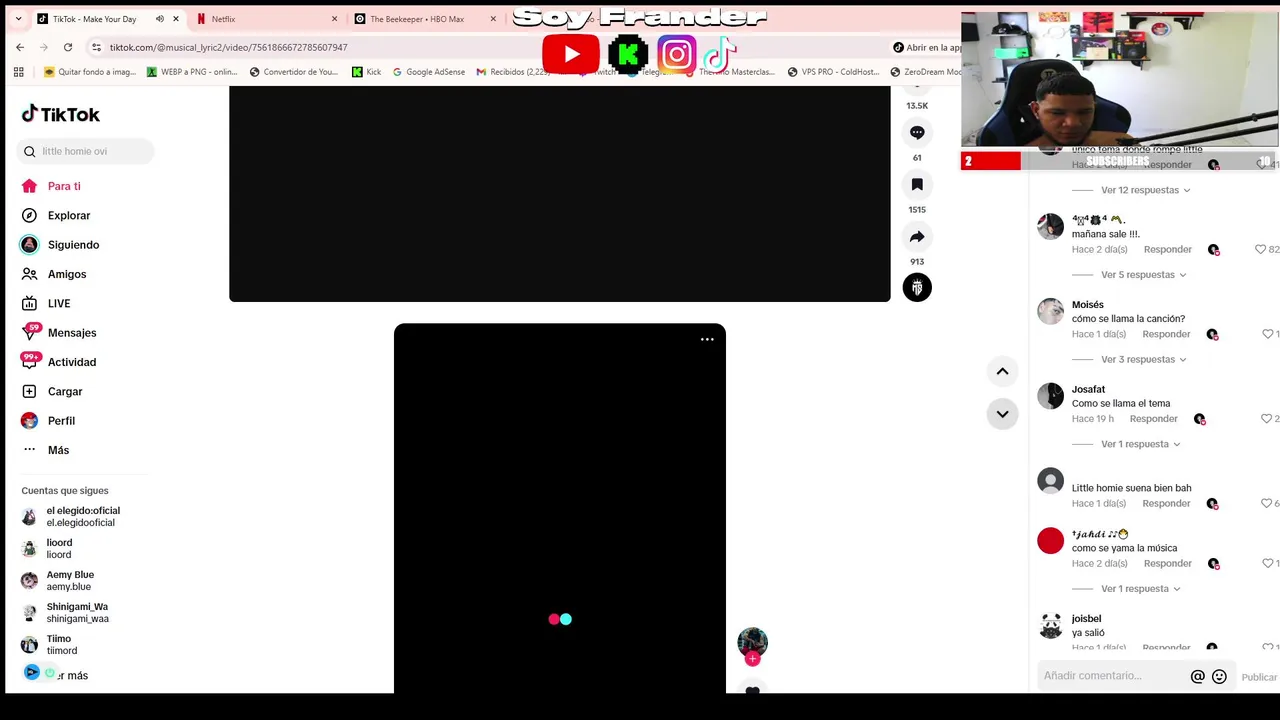1280x720 pixels.
Task: Go to the previous video with up arrow
Action: click(1002, 371)
